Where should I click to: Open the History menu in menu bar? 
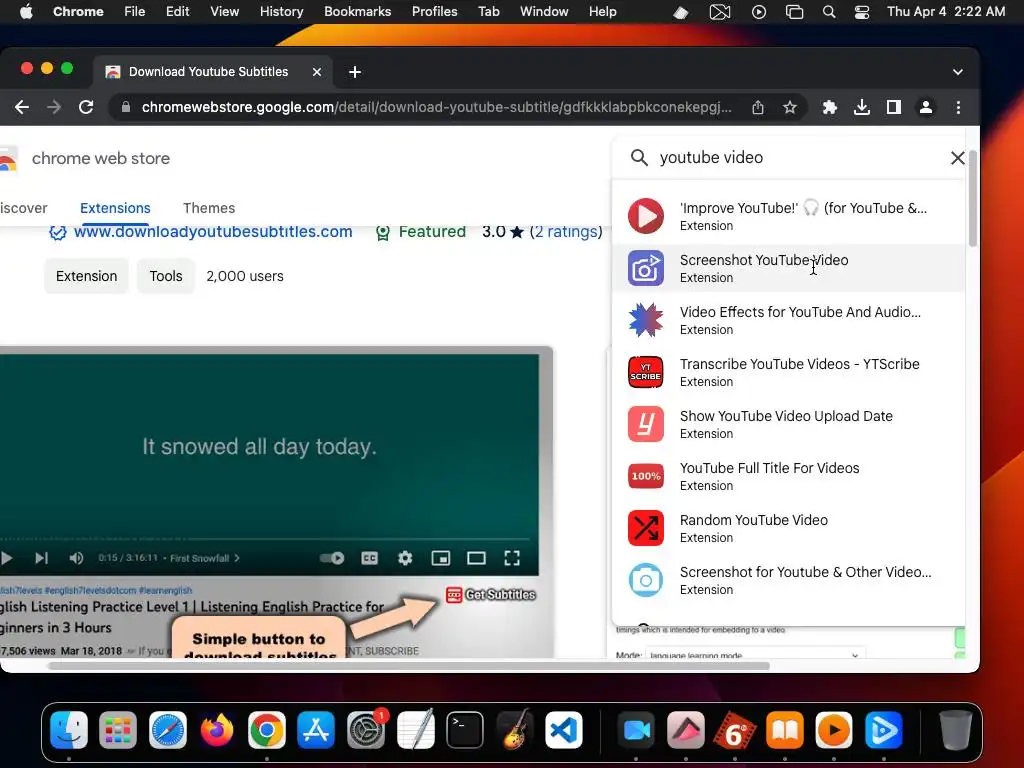point(281,12)
